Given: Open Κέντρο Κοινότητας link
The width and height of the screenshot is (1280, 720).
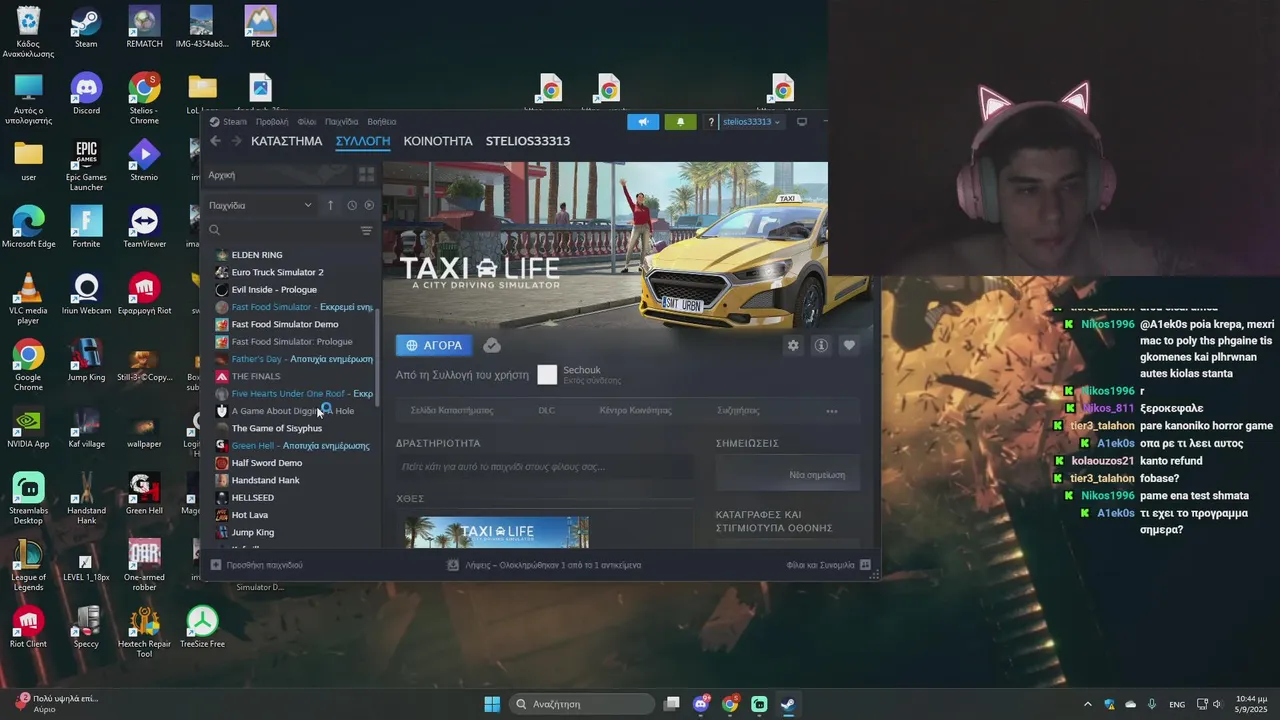Looking at the screenshot, I should [635, 411].
